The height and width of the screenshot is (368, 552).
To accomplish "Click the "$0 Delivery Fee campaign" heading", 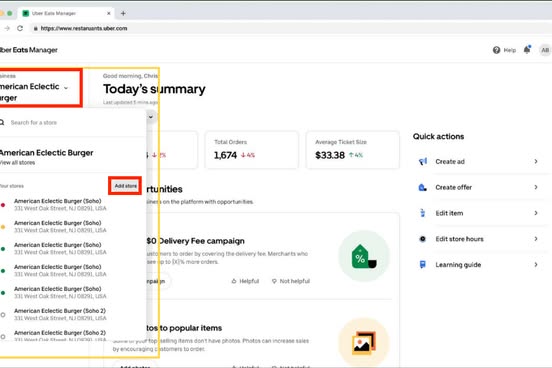I will pyautogui.click(x=196, y=241).
